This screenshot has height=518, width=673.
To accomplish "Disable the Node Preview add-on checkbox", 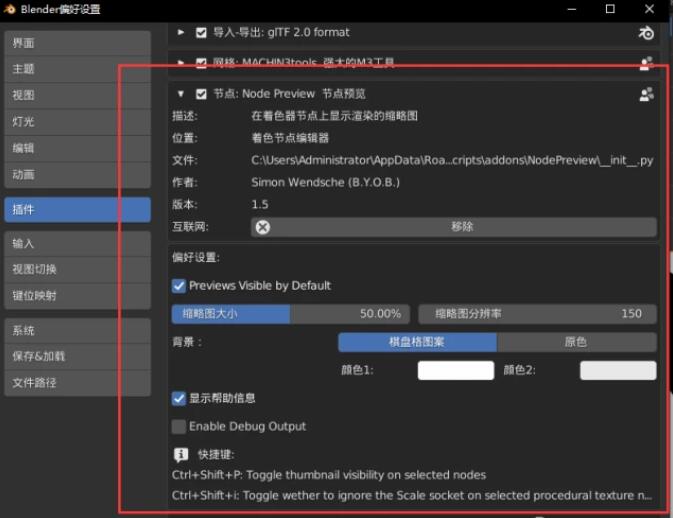I will (201, 94).
